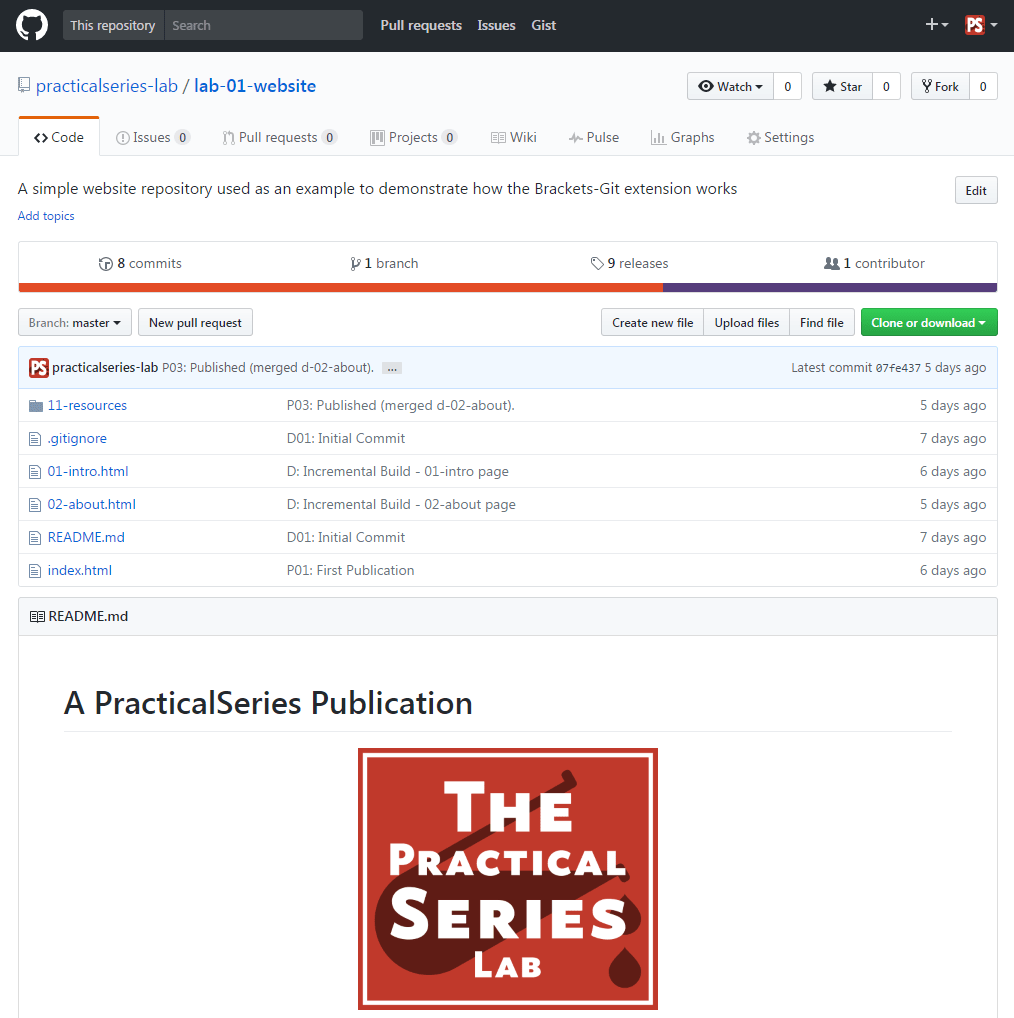This screenshot has height=1018, width=1014.
Task: Click practicalseries-lab avatar in commit row
Action: (39, 368)
